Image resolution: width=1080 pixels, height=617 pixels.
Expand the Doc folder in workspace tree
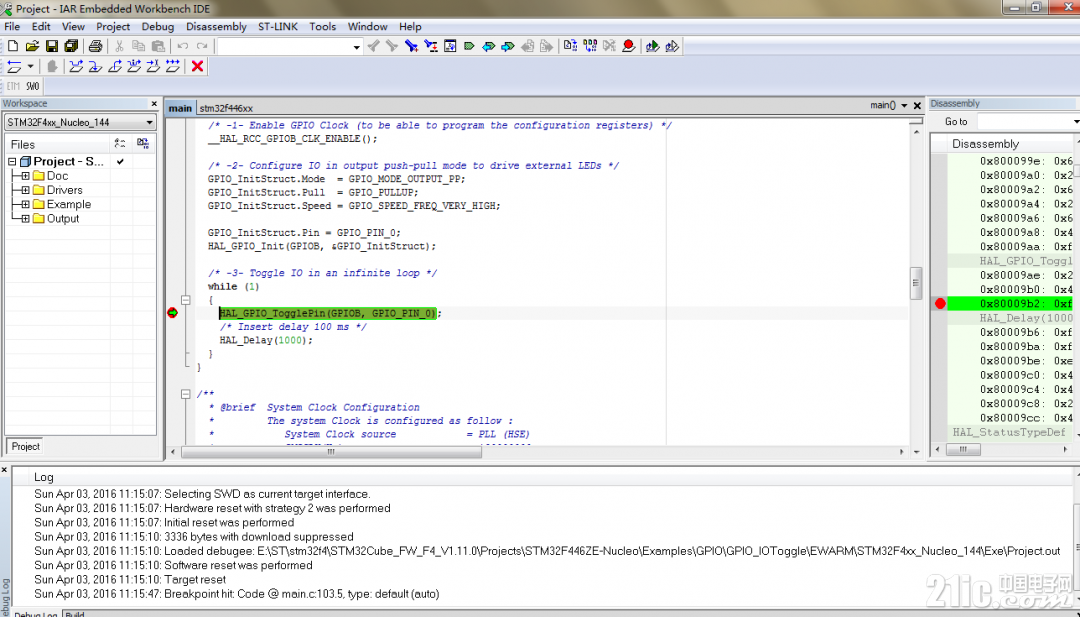coord(25,176)
